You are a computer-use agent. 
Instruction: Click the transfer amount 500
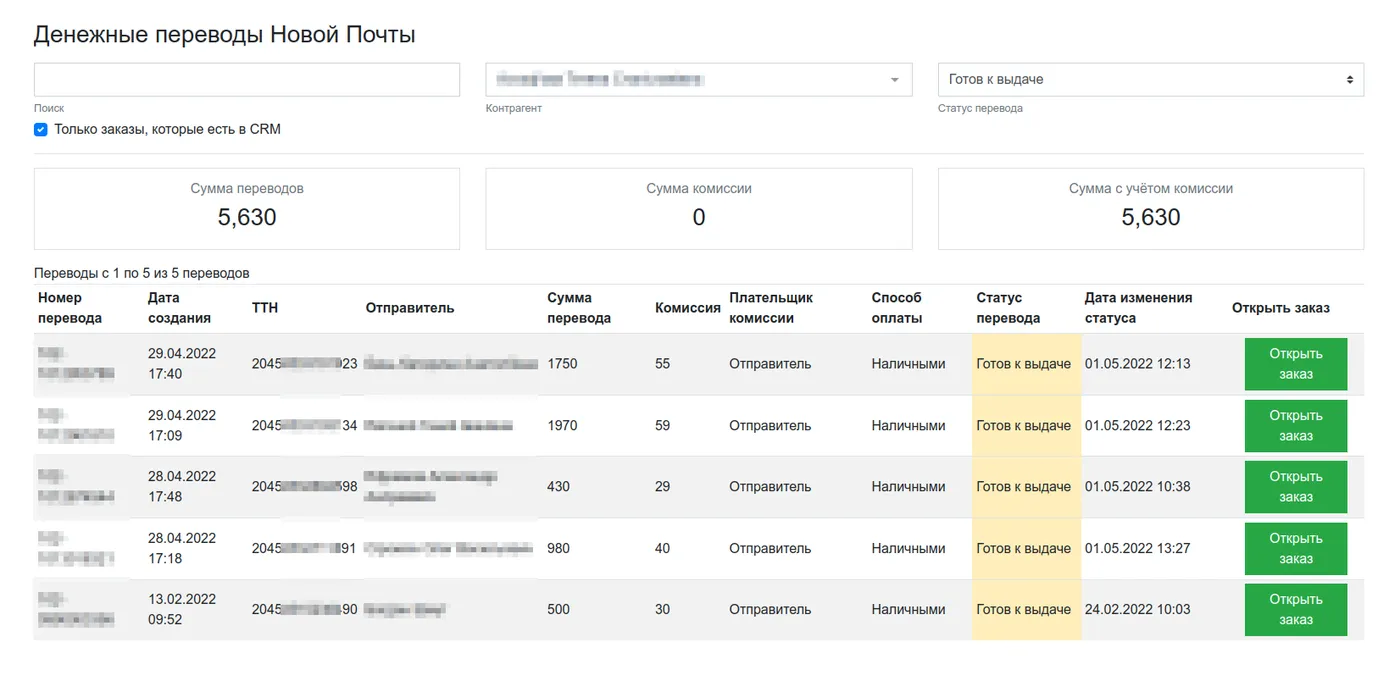558,610
